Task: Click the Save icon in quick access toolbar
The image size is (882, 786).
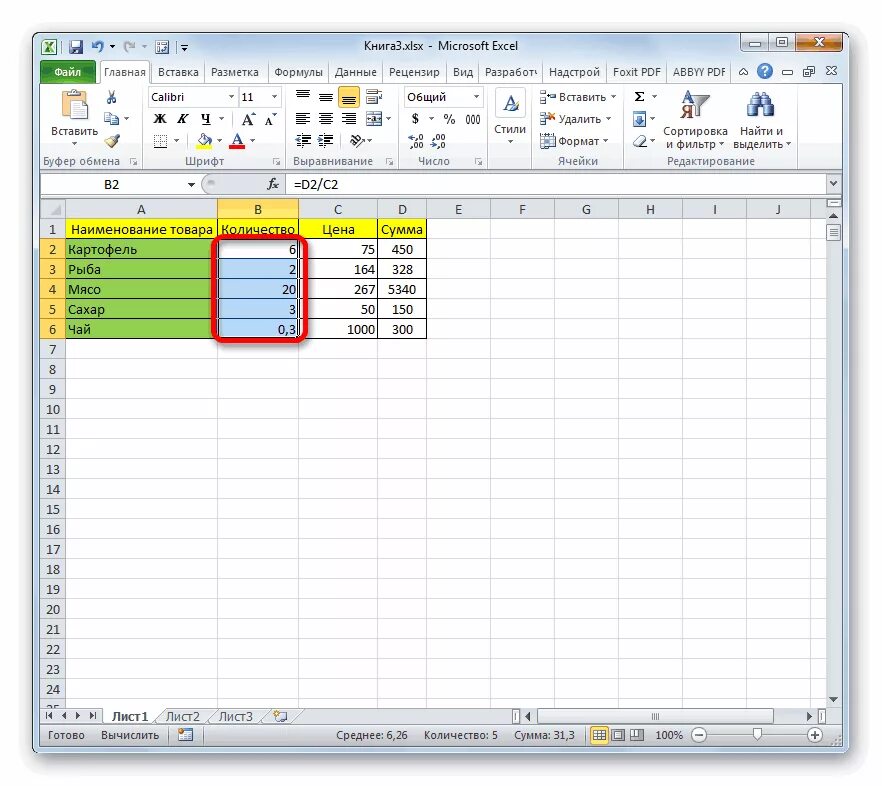Action: pos(76,47)
